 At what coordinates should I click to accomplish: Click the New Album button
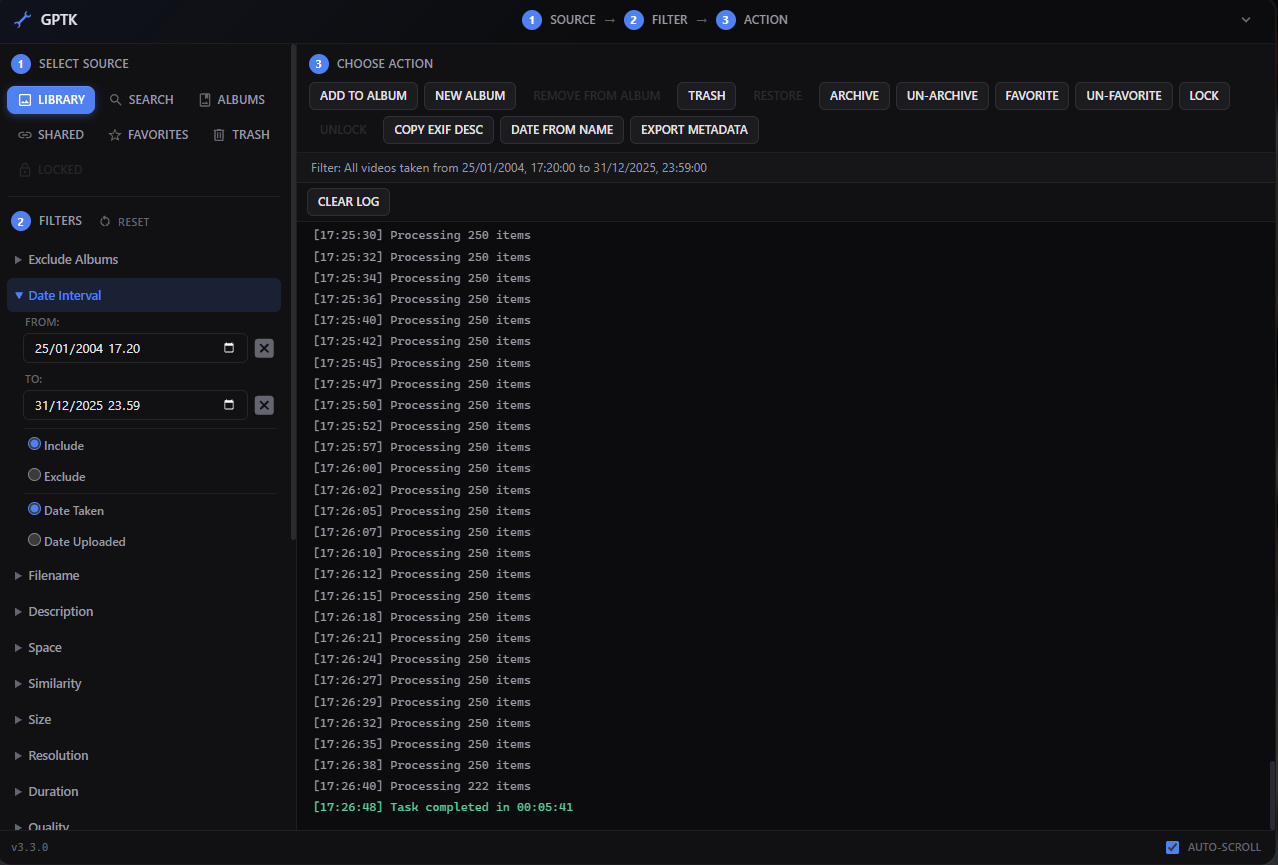point(470,96)
